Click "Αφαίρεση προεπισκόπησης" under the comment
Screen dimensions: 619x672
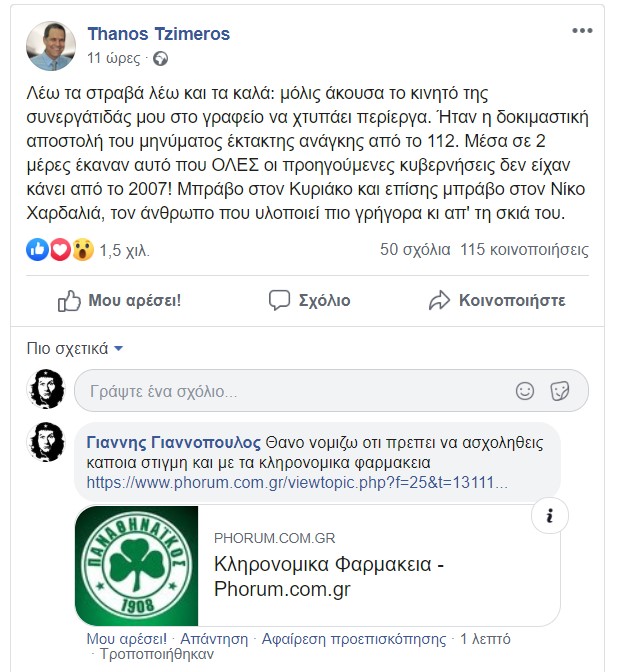354,638
